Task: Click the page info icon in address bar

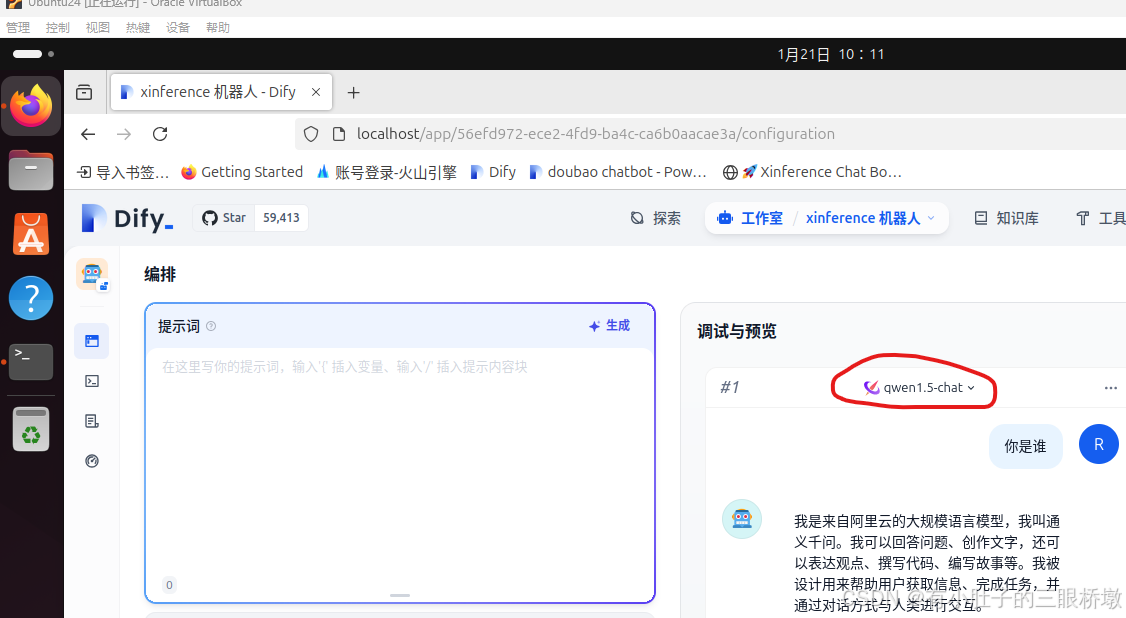Action: [x=339, y=134]
